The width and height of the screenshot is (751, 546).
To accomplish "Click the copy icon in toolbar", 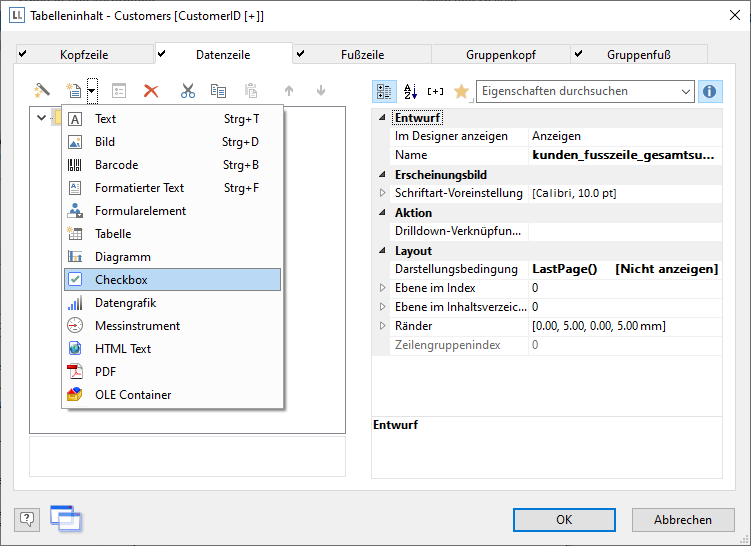I will coord(218,91).
